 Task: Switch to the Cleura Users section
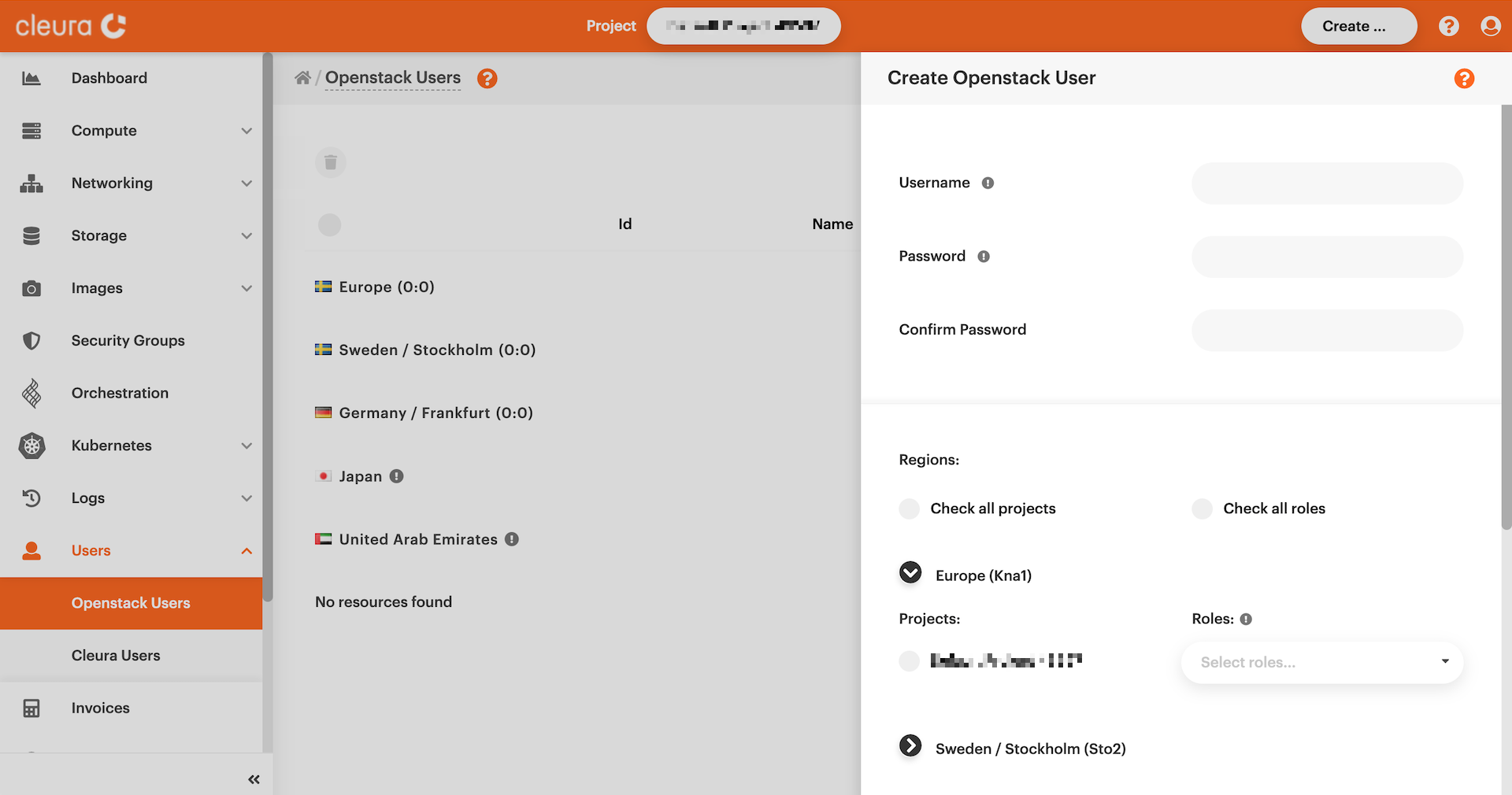coord(116,655)
